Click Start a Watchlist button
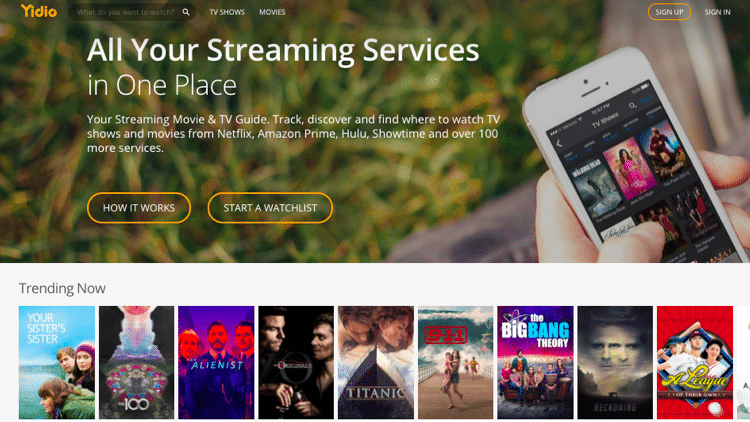The width and height of the screenshot is (750, 422). [x=270, y=208]
